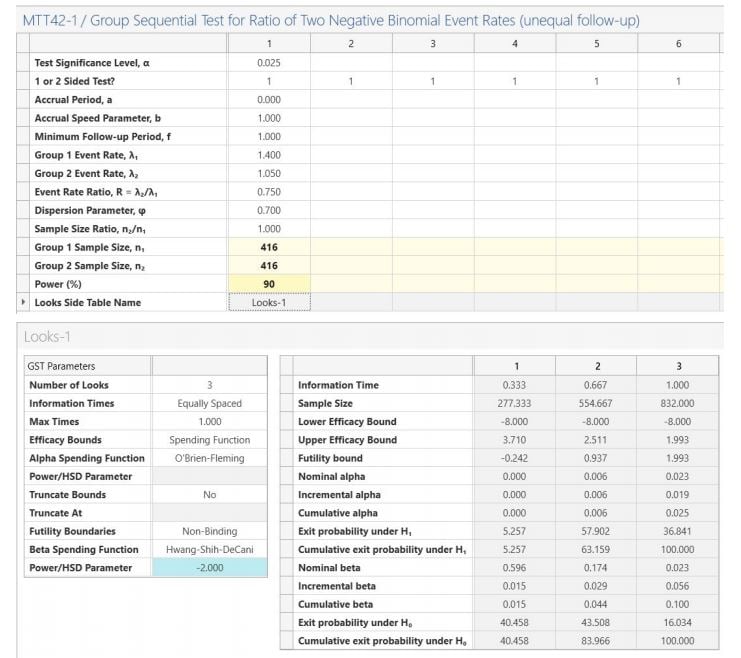Image resolution: width=741 pixels, height=658 pixels.
Task: Click Information Time value 0.333
Action: coord(514,385)
